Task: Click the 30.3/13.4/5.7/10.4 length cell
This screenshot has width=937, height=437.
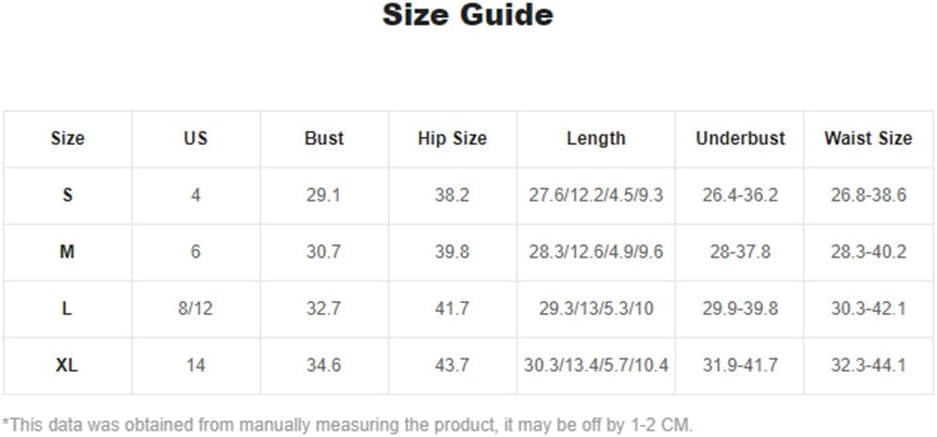Action: click(x=596, y=365)
